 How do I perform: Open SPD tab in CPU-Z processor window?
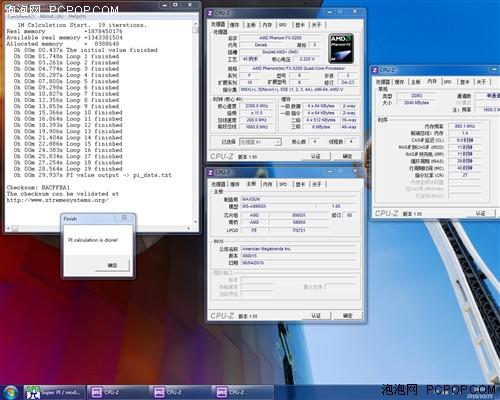click(x=283, y=25)
